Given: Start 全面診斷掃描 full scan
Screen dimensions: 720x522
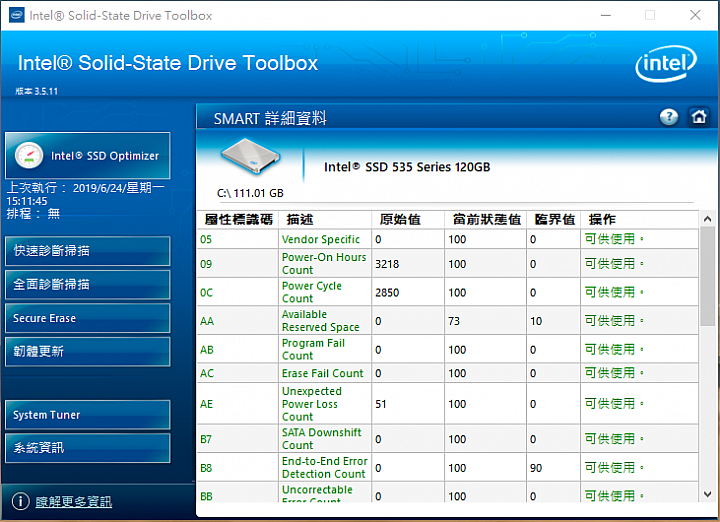Looking at the screenshot, I should pyautogui.click(x=88, y=285).
